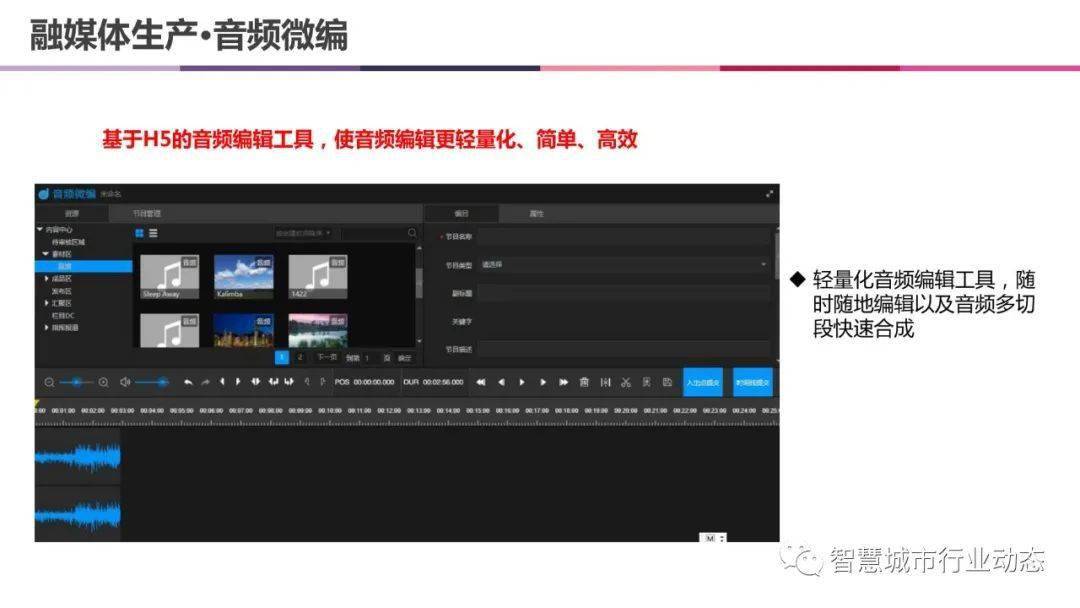Image resolution: width=1080 pixels, height=608 pixels.
Task: Delete the selected clip with trash icon
Action: point(584,382)
